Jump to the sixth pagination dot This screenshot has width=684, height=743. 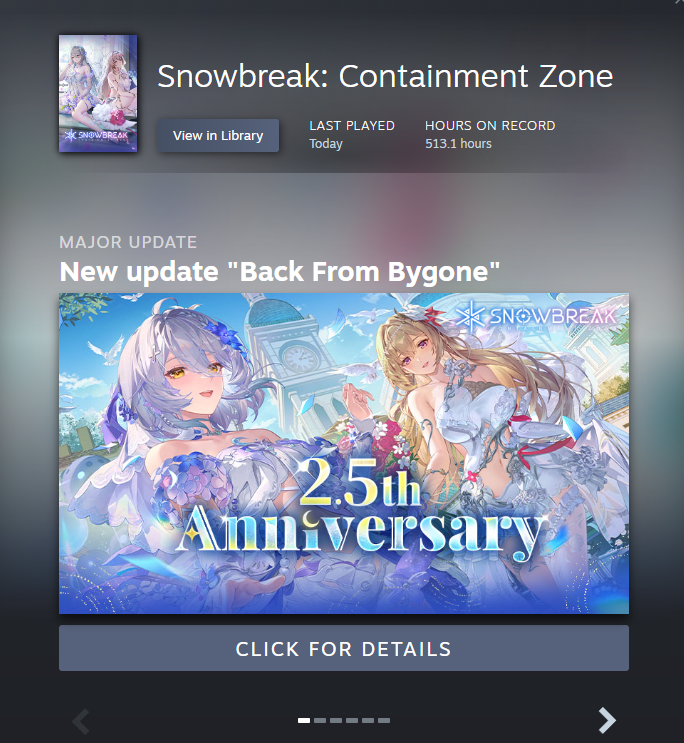(x=384, y=720)
